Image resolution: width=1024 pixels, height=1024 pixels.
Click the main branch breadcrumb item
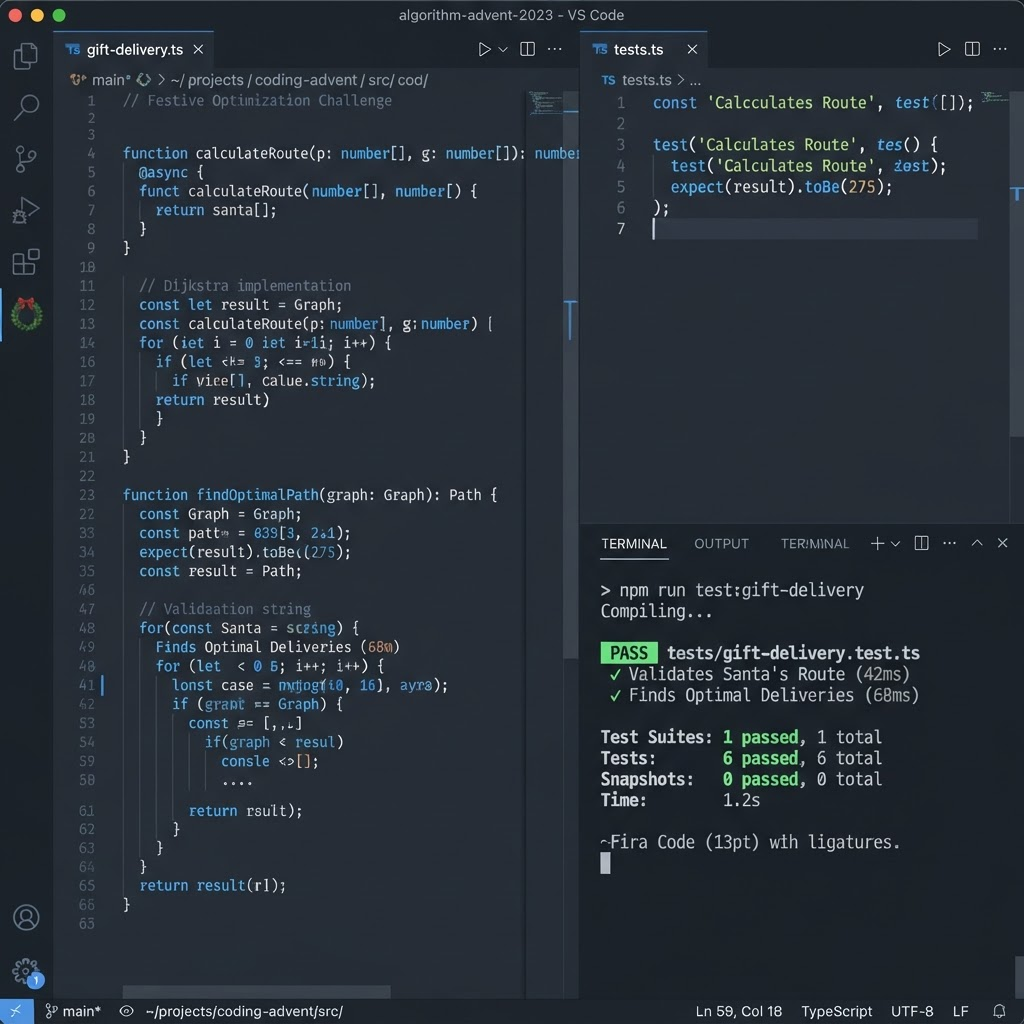[110, 80]
